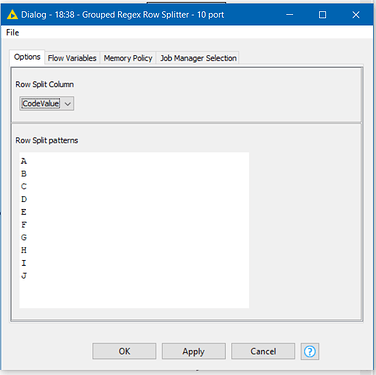
Task: Click the blue help question mark icon
Action: [310, 351]
